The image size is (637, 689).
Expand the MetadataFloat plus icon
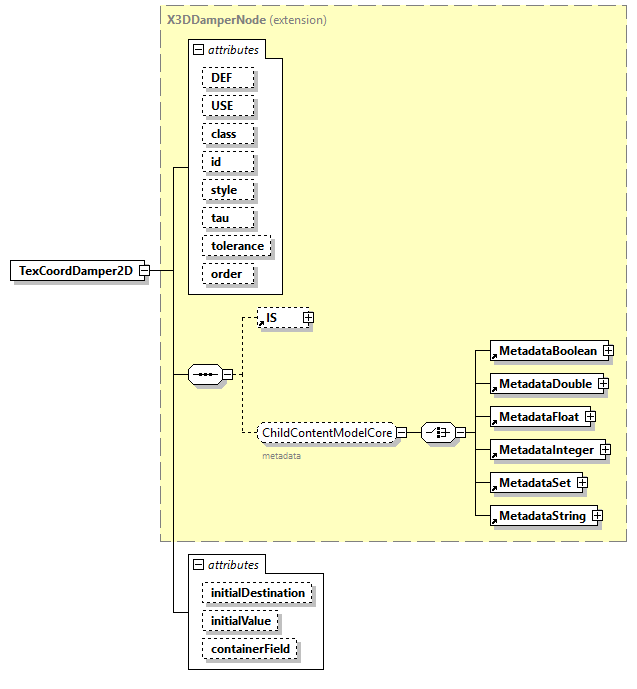[x=590, y=416]
